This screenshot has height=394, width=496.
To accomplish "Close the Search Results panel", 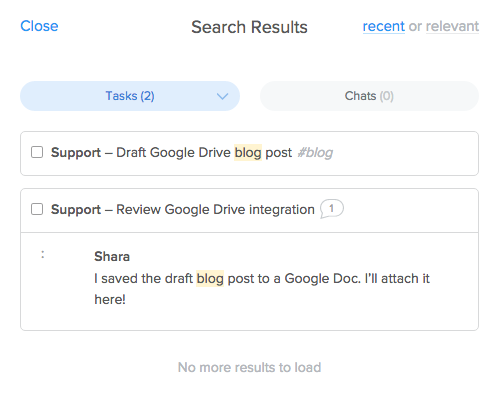I will tap(39, 26).
